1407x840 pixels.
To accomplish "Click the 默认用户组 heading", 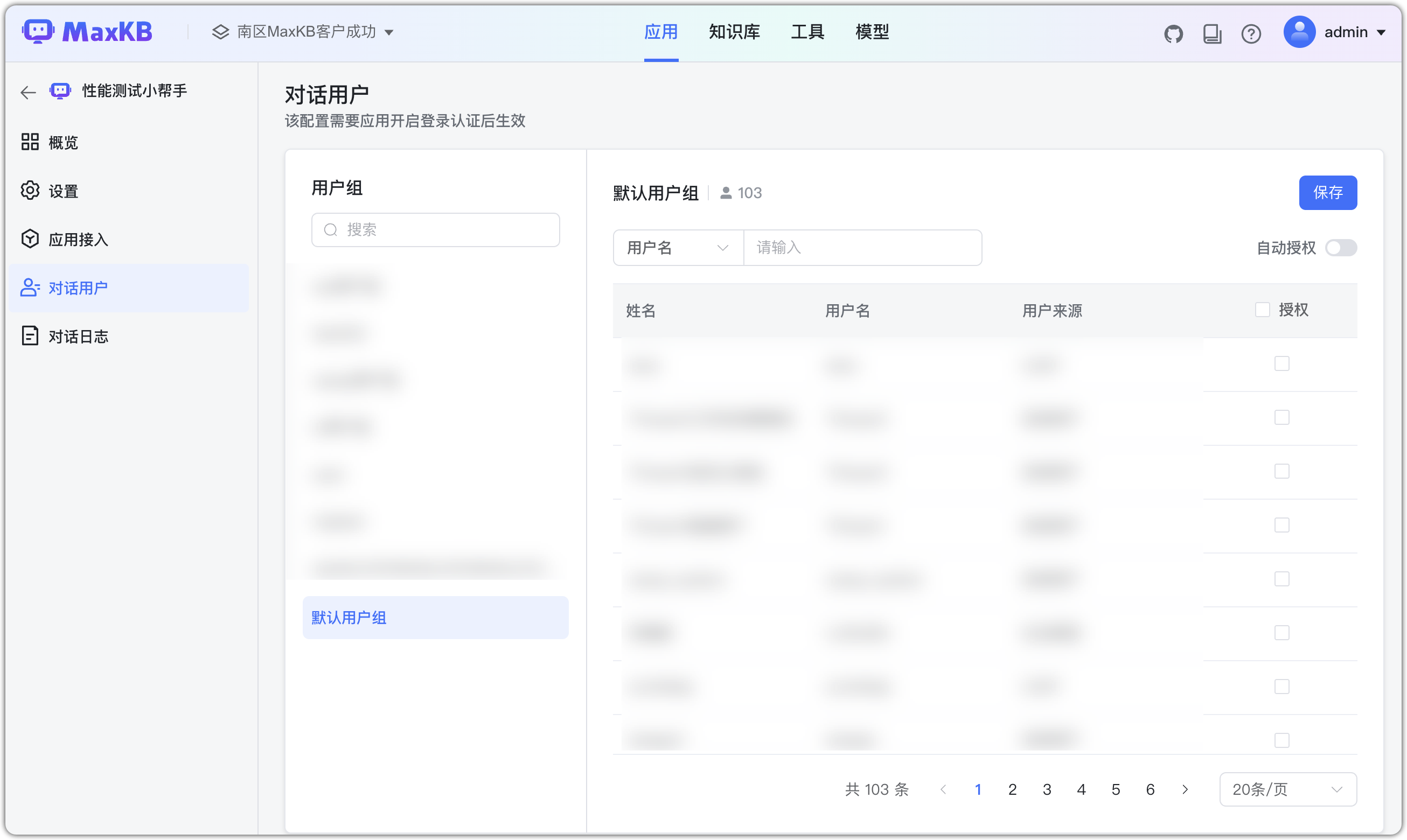I will pyautogui.click(x=655, y=193).
